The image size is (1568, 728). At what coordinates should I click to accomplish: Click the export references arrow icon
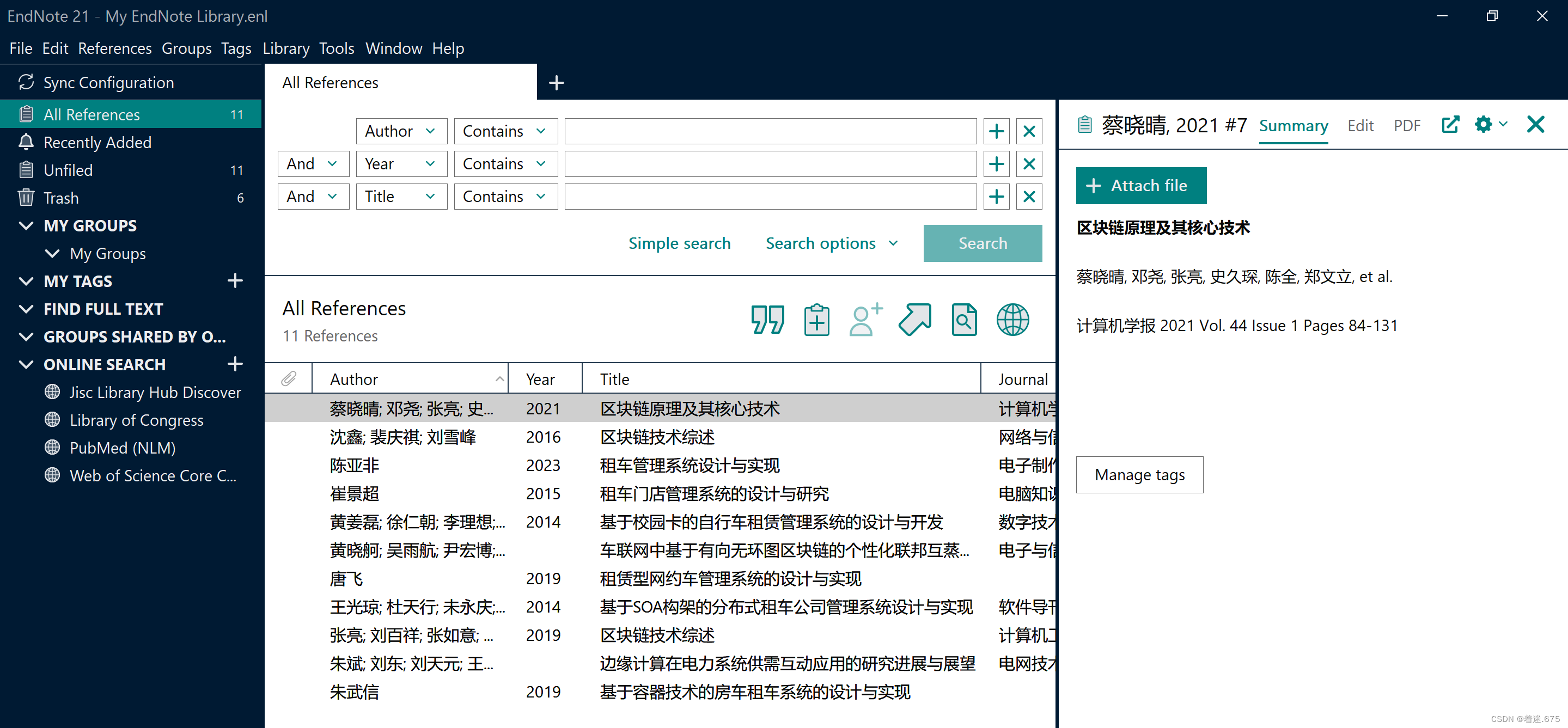click(x=914, y=320)
